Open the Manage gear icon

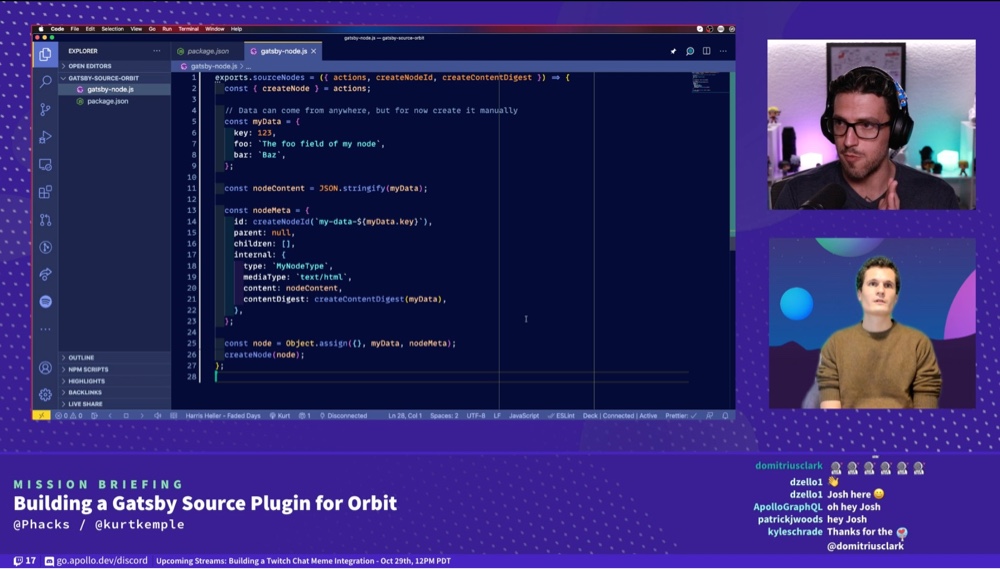click(45, 395)
